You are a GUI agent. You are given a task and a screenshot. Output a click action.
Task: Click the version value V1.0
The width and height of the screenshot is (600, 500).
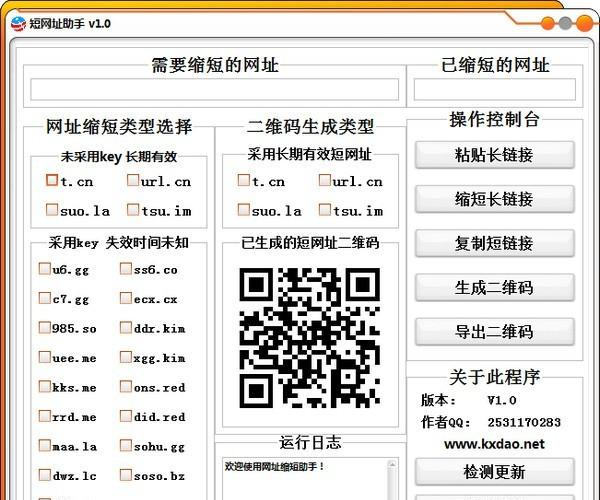point(502,400)
